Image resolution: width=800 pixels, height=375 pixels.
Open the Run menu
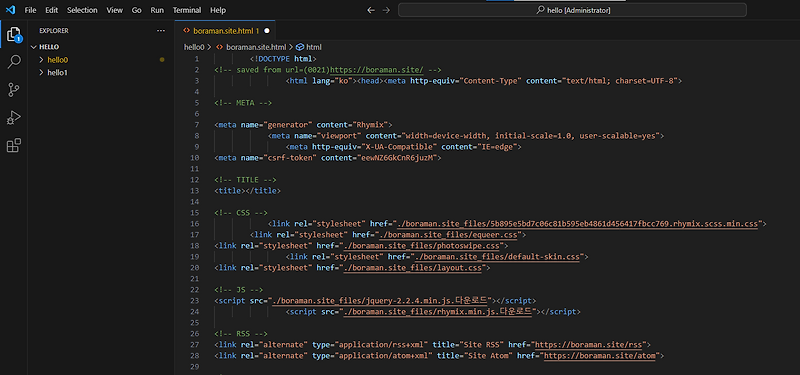157,10
